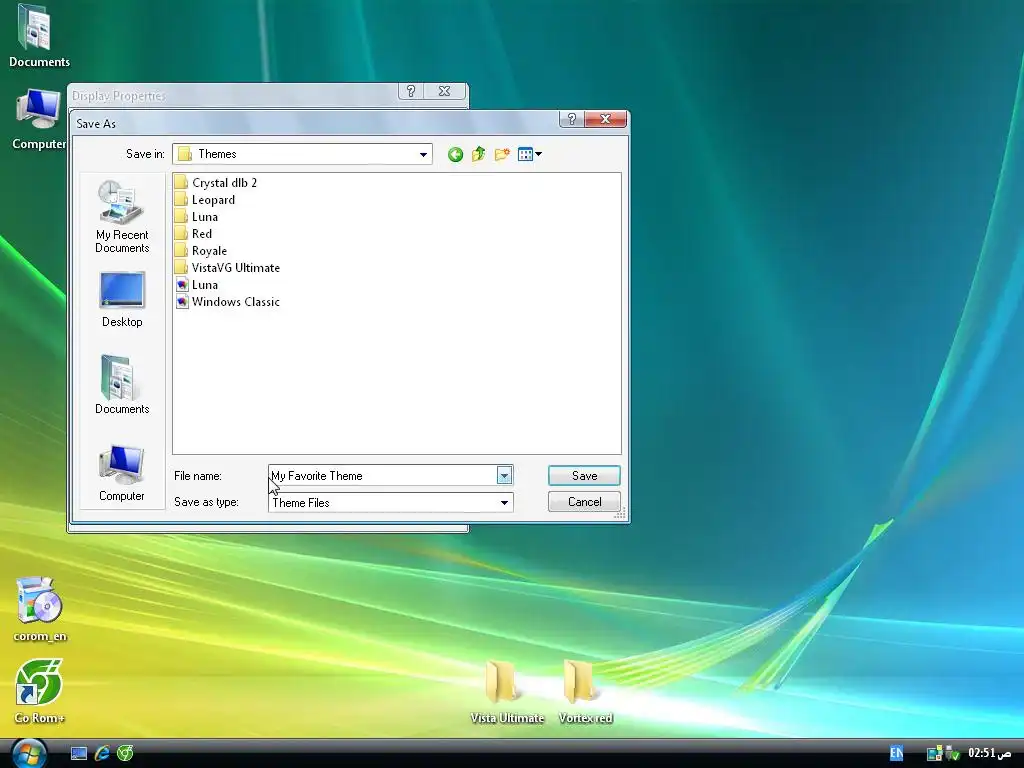
Task: Click the taskbar clock
Action: pos(990,753)
